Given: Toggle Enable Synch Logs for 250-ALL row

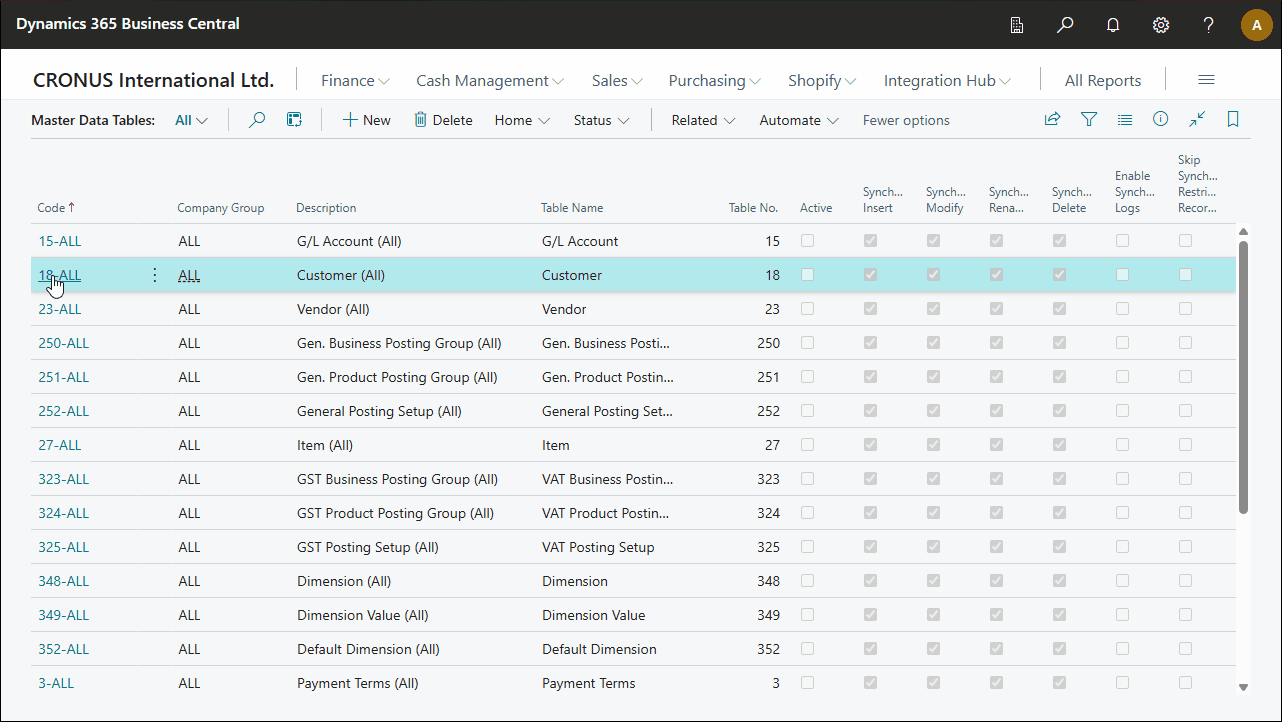Looking at the screenshot, I should coord(1122,343).
